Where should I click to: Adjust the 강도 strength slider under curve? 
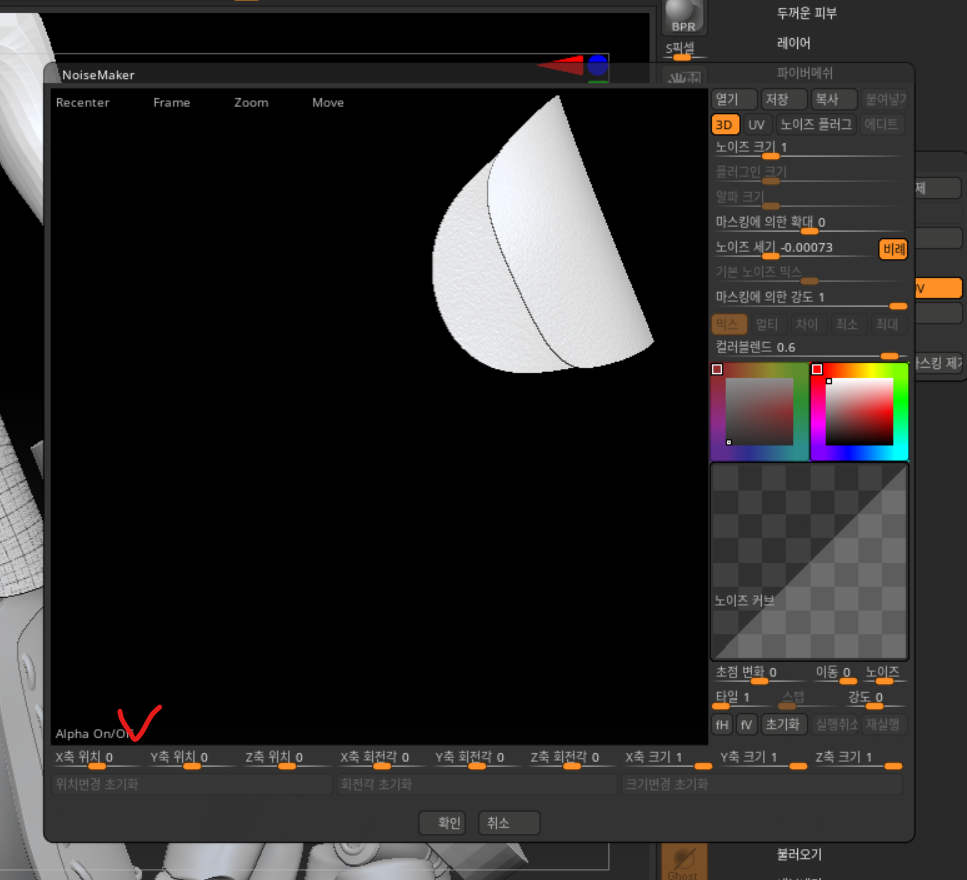876,699
